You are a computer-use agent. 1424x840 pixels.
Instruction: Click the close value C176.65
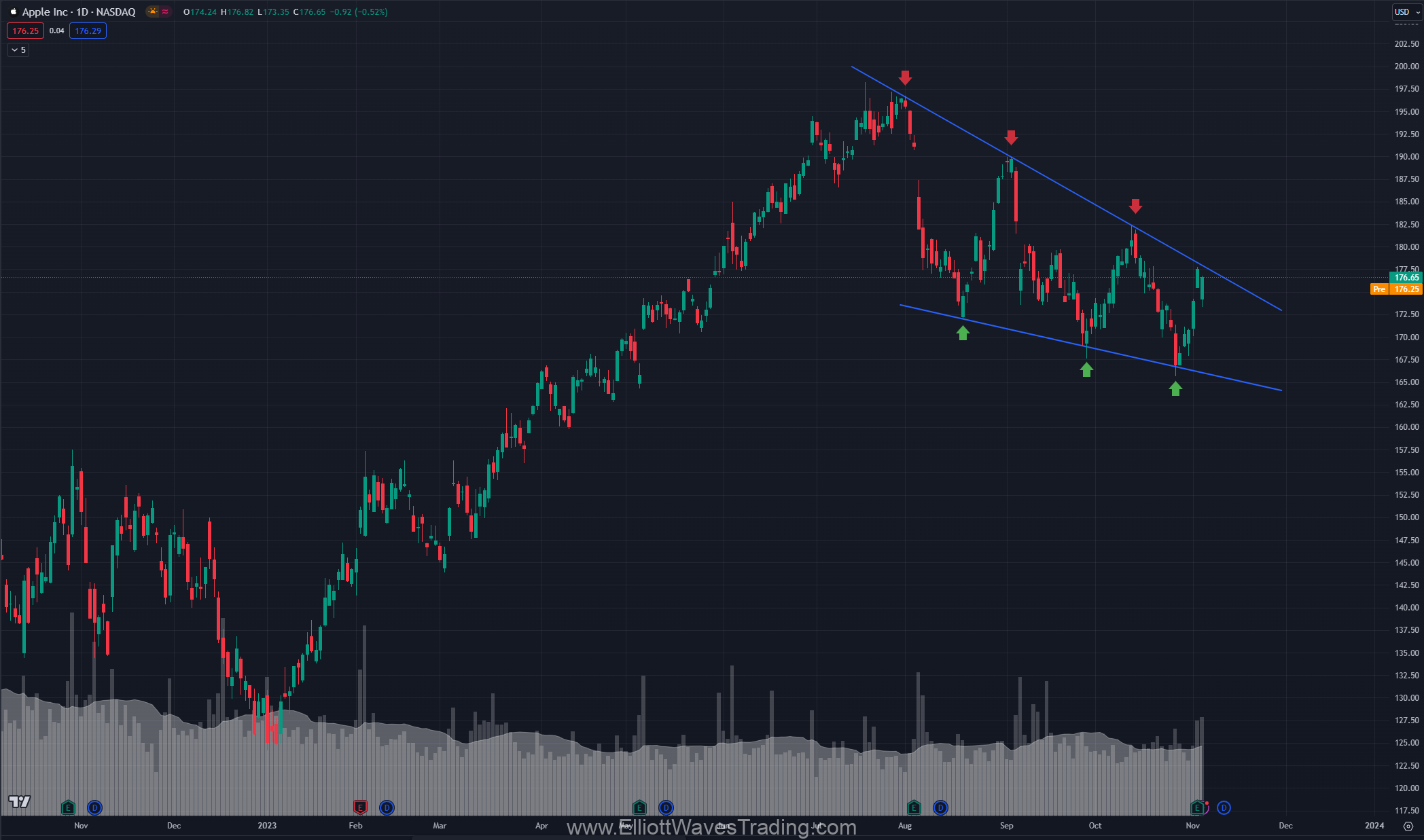(309, 12)
